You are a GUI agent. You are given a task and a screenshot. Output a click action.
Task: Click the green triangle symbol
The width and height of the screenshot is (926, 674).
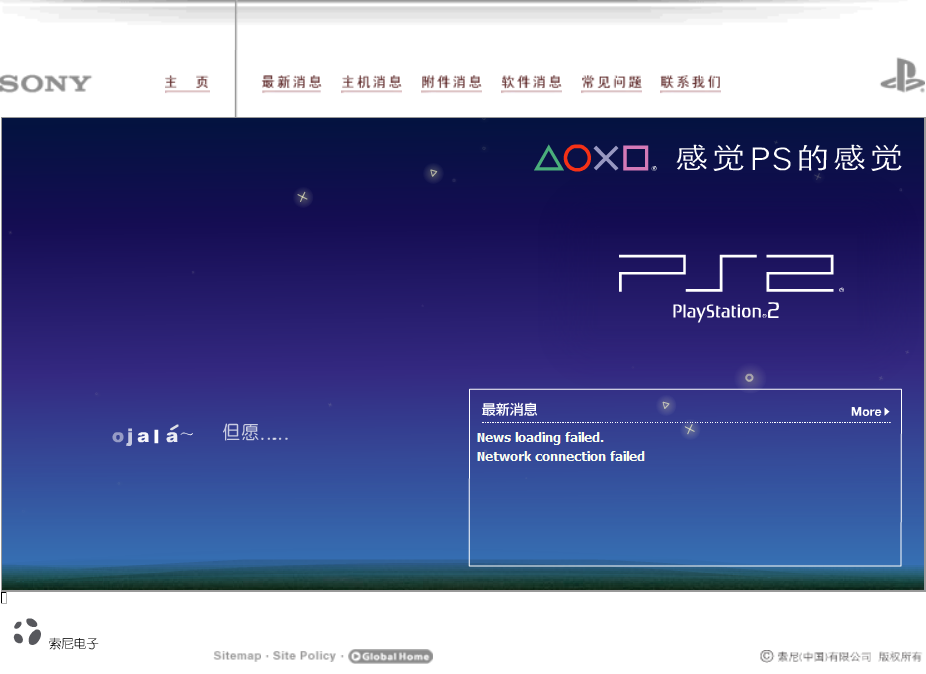(x=549, y=158)
